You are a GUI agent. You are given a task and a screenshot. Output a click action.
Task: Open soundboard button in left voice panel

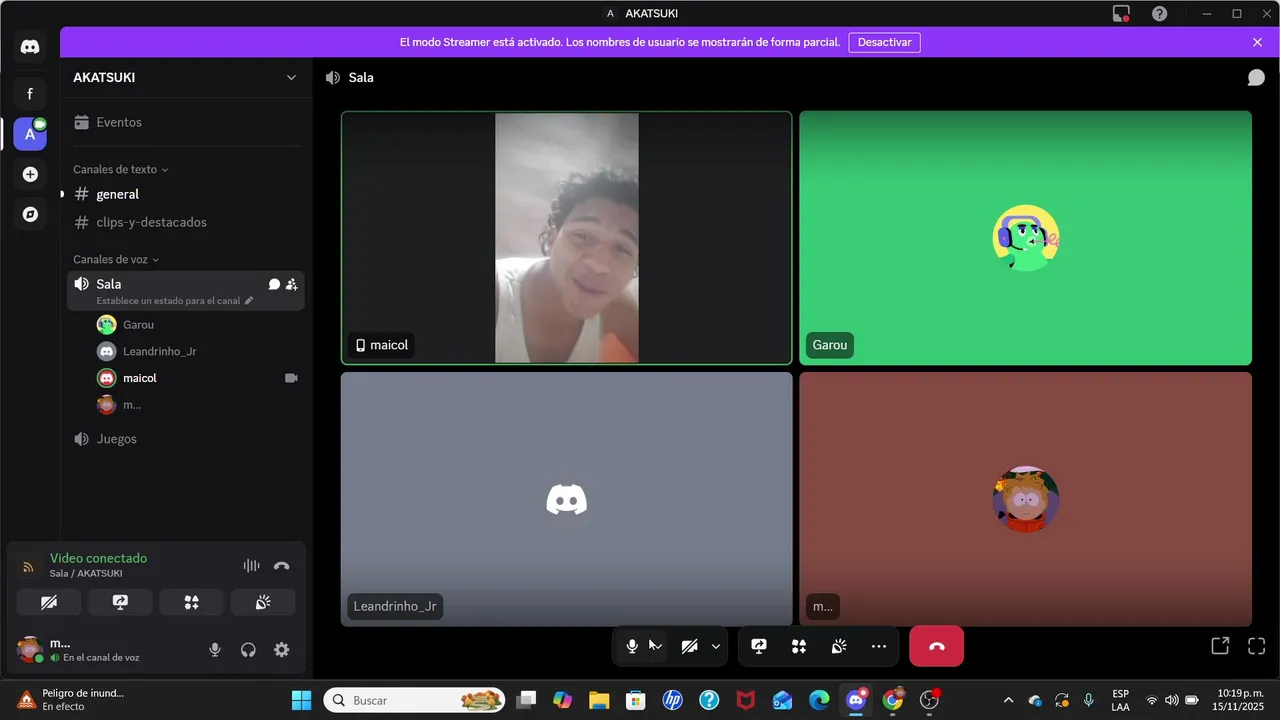pyautogui.click(x=263, y=602)
